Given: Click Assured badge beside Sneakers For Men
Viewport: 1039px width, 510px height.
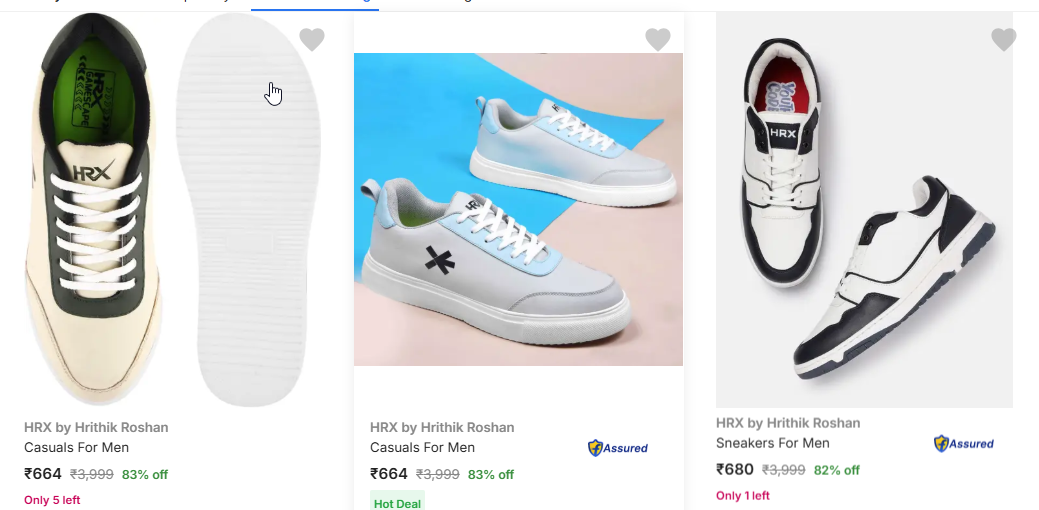Looking at the screenshot, I should point(964,444).
